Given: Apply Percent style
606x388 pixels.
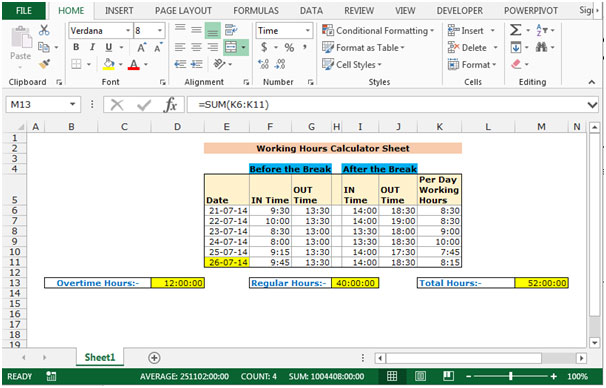Looking at the screenshot, I should [x=289, y=48].
